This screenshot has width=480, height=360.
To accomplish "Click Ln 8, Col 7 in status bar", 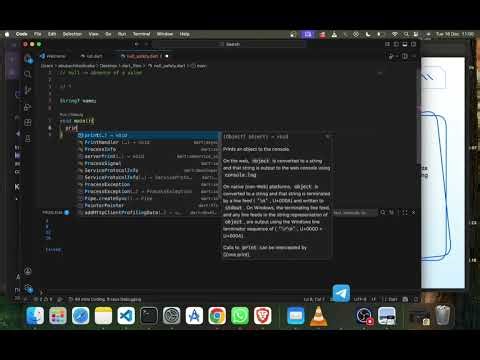I will point(314,299).
